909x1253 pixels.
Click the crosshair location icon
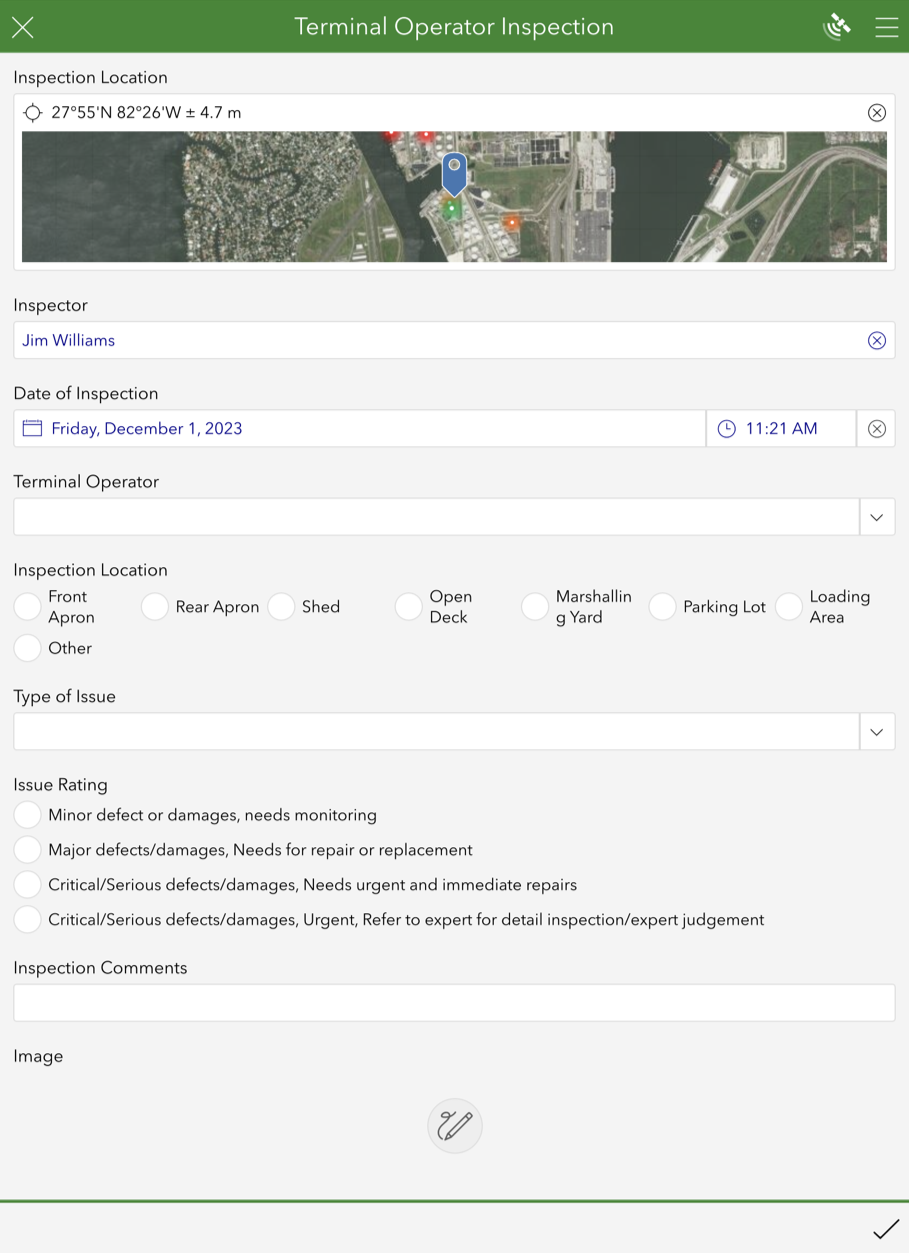(x=33, y=112)
